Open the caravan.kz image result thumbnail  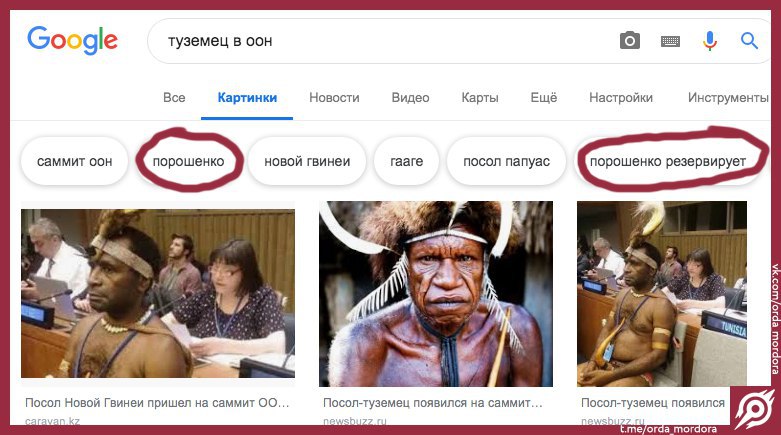tap(158, 293)
